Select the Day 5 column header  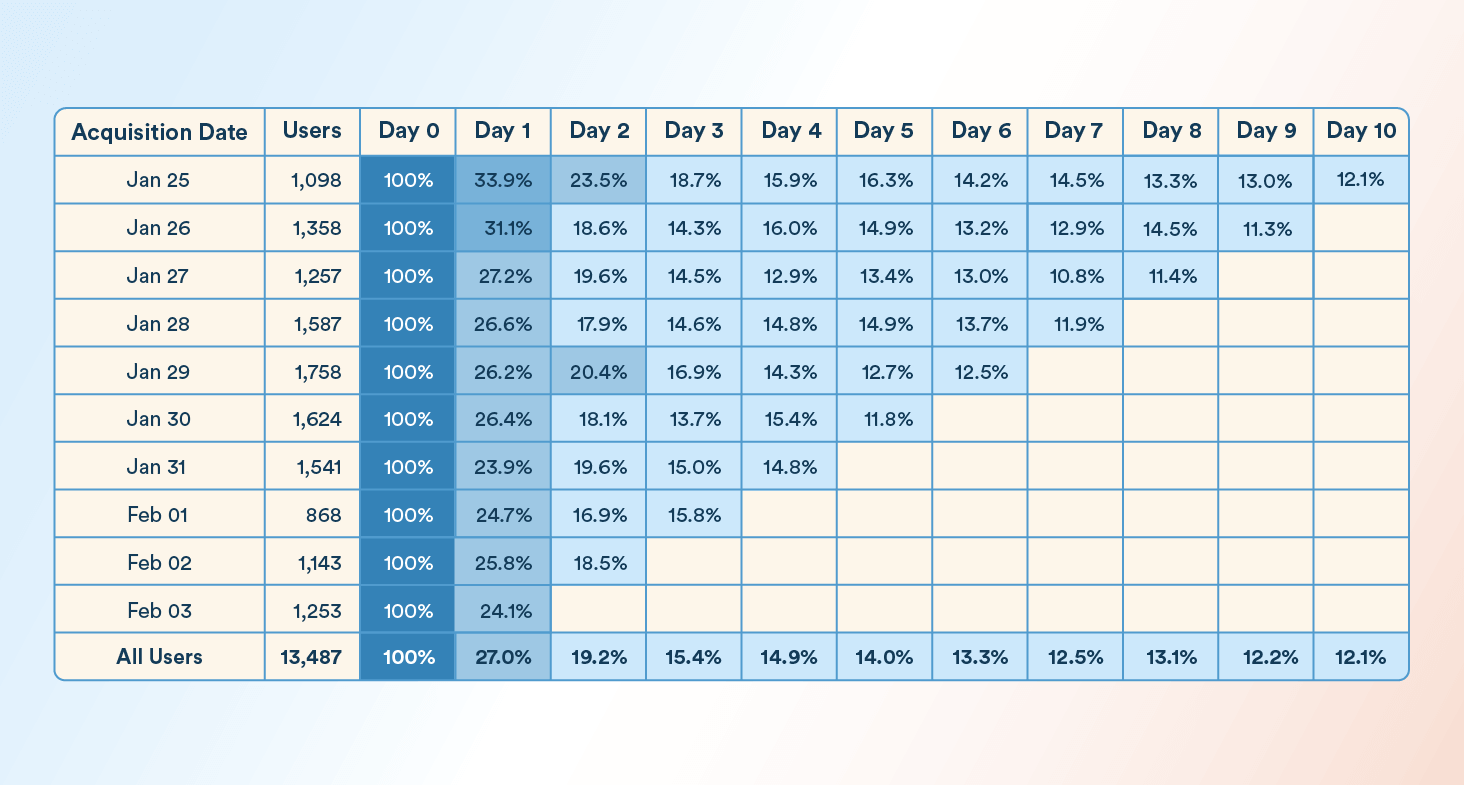pos(884,131)
